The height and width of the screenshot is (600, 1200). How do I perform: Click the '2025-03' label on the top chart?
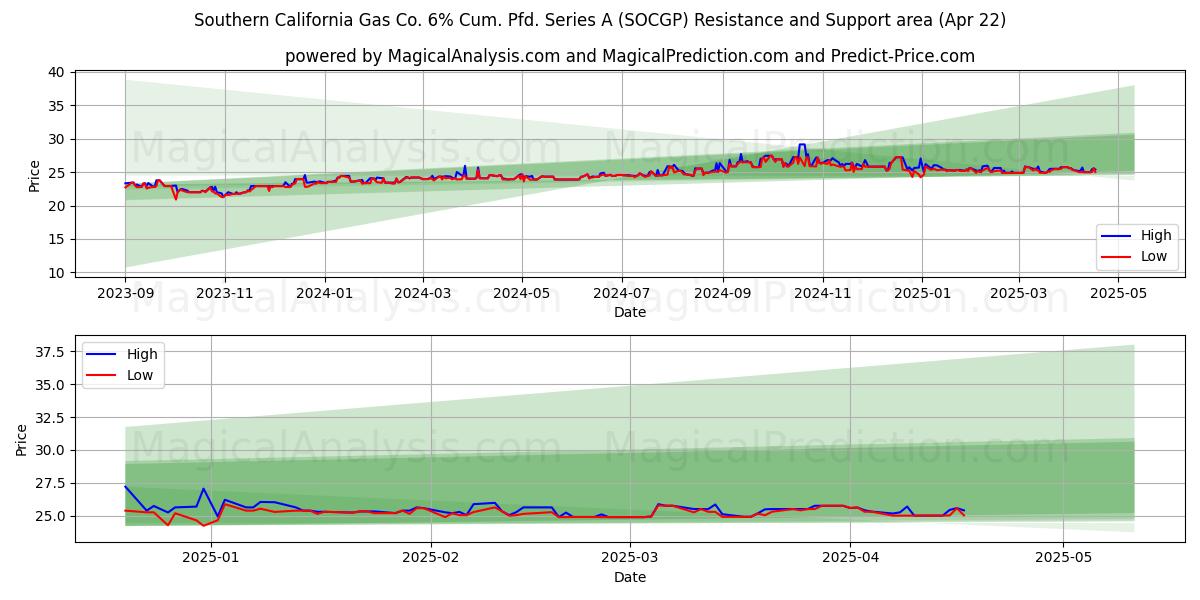[1018, 294]
